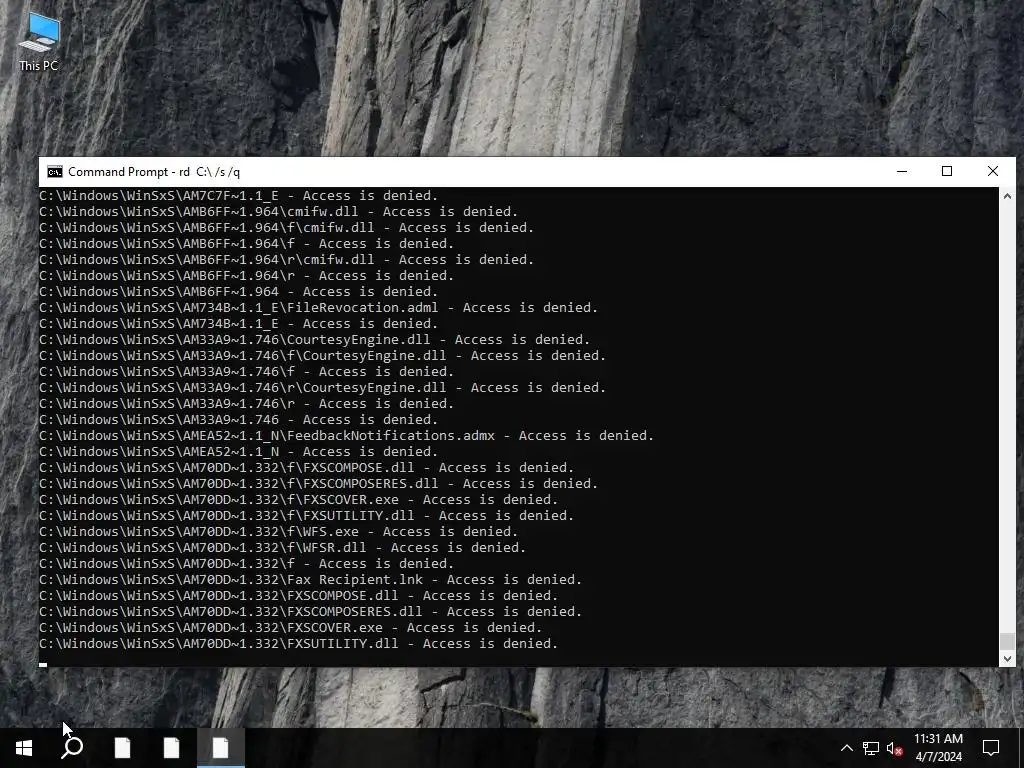
Task: Open the Action Center notifications icon
Action: [991, 748]
